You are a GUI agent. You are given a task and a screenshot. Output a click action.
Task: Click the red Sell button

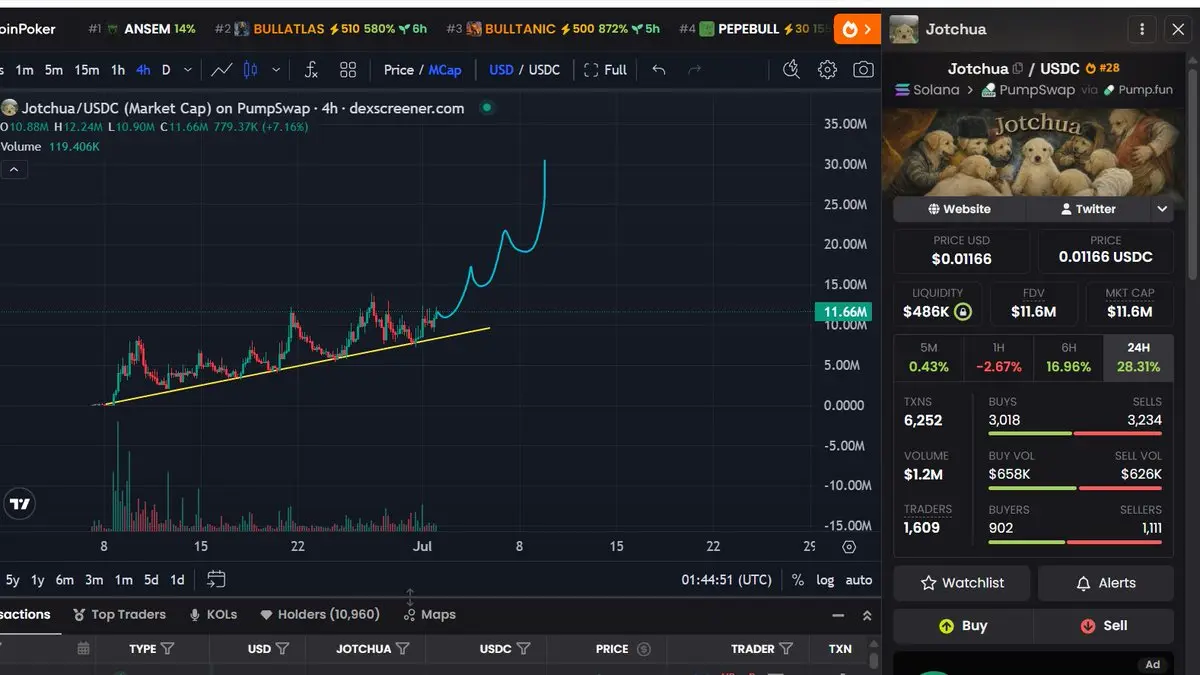pos(1103,626)
